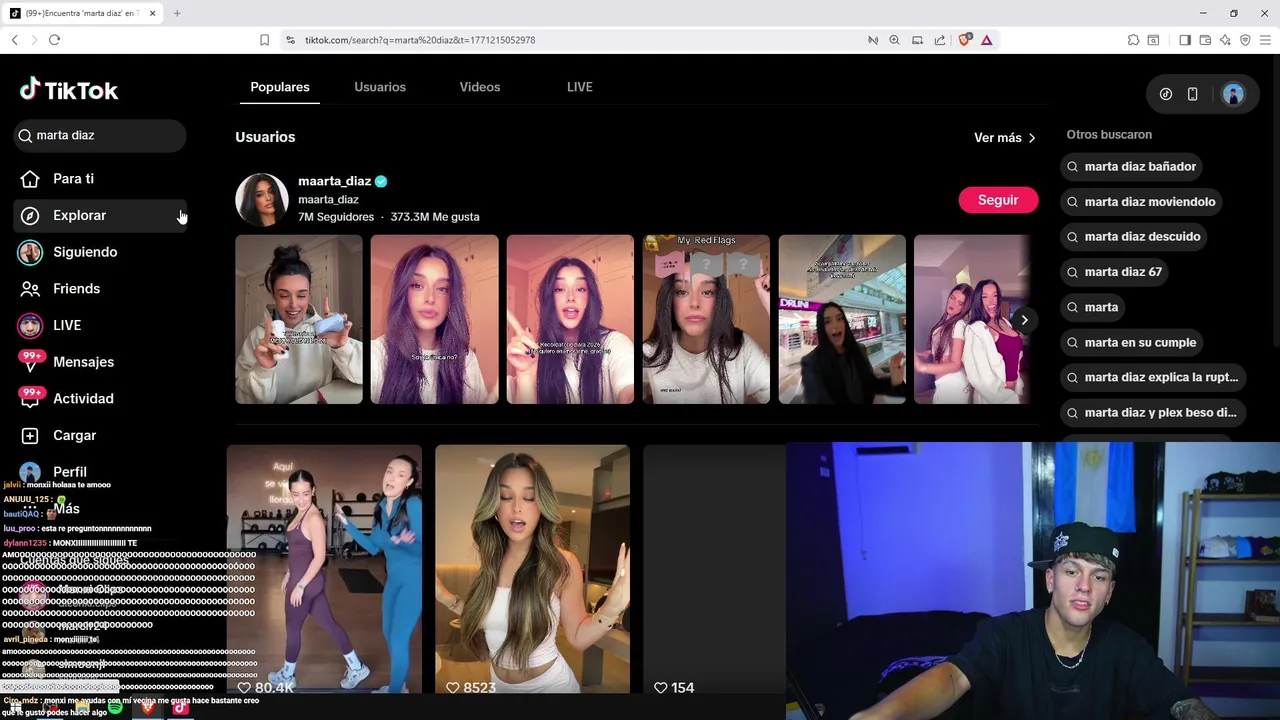The image size is (1280, 720).
Task: Select suggestion marta en su cumple
Action: point(1132,342)
